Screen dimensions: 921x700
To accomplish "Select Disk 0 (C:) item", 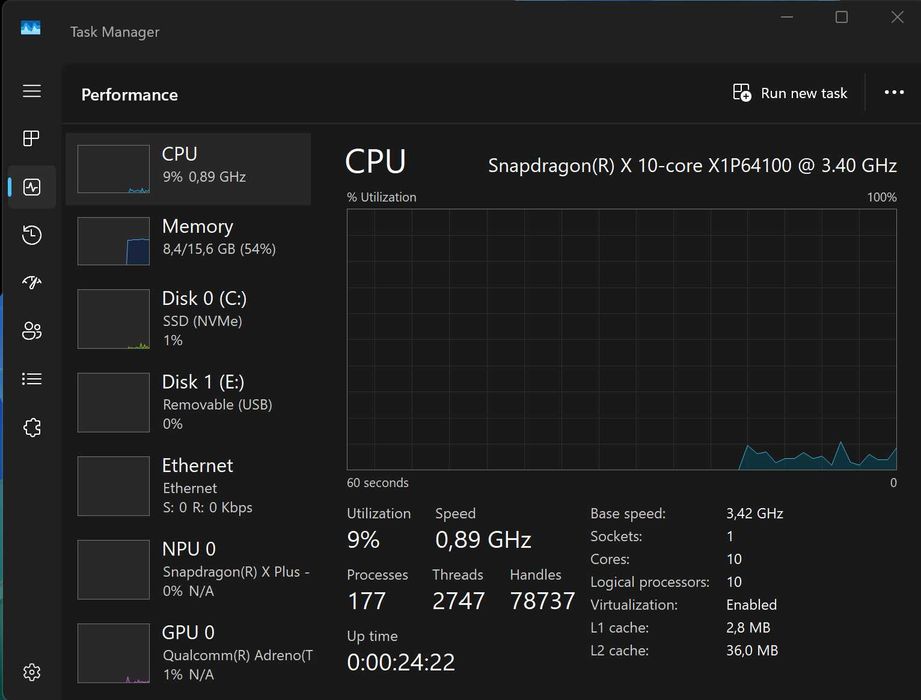I will [188, 319].
